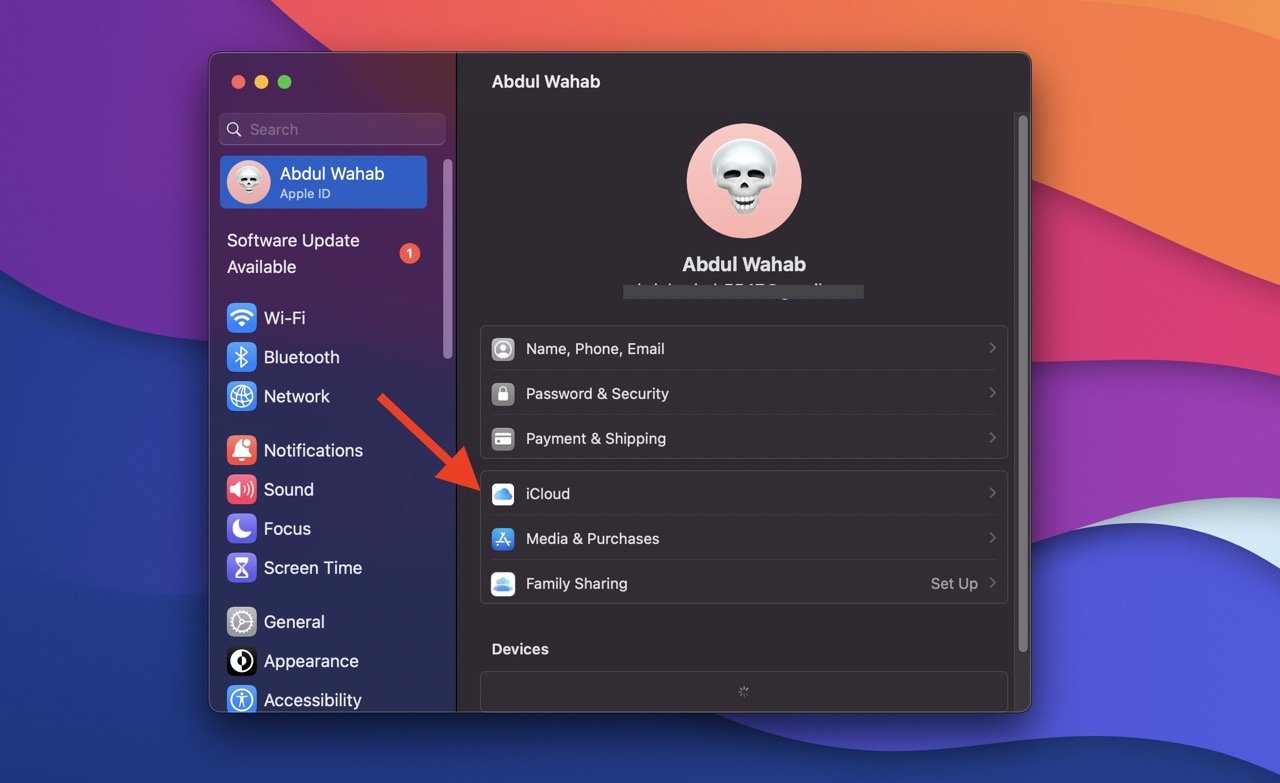
Task: Expand the Name, Phone, Email chevron
Action: pos(992,348)
